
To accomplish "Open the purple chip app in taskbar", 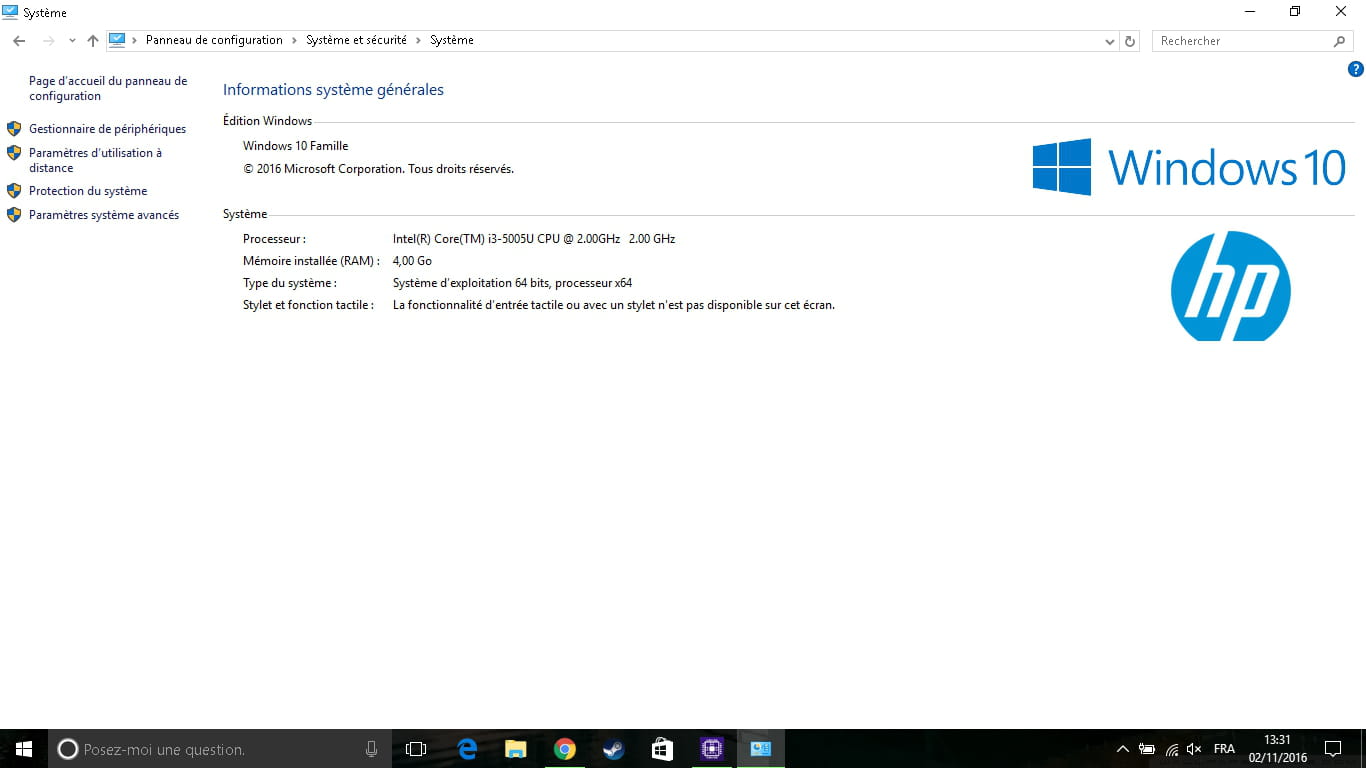I will [x=711, y=749].
